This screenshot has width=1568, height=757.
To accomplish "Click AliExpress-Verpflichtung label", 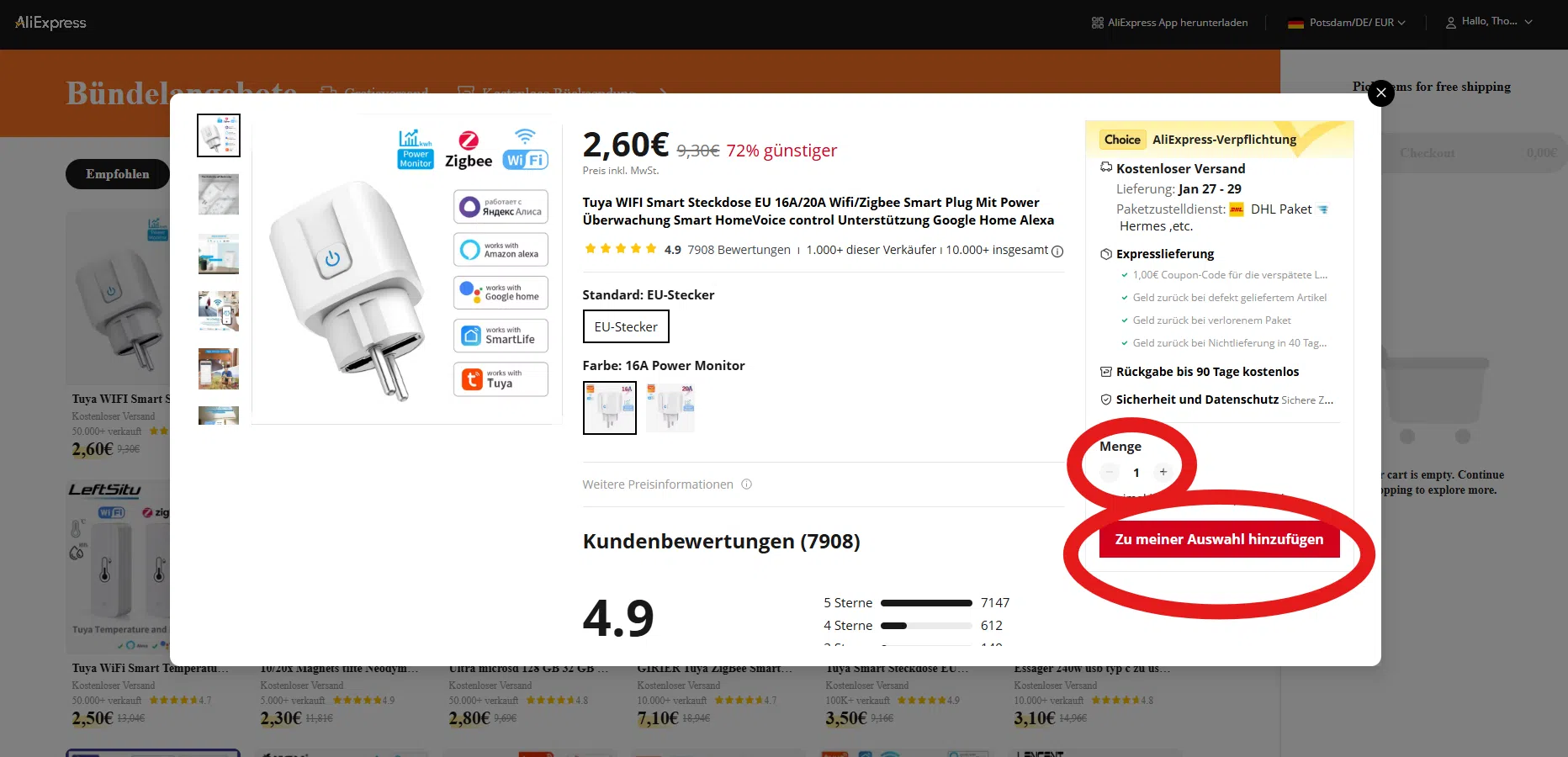I will 1224,140.
